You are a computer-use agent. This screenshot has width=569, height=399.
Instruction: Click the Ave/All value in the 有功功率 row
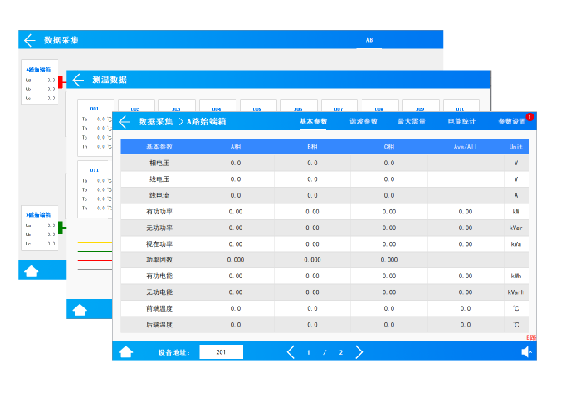point(465,211)
